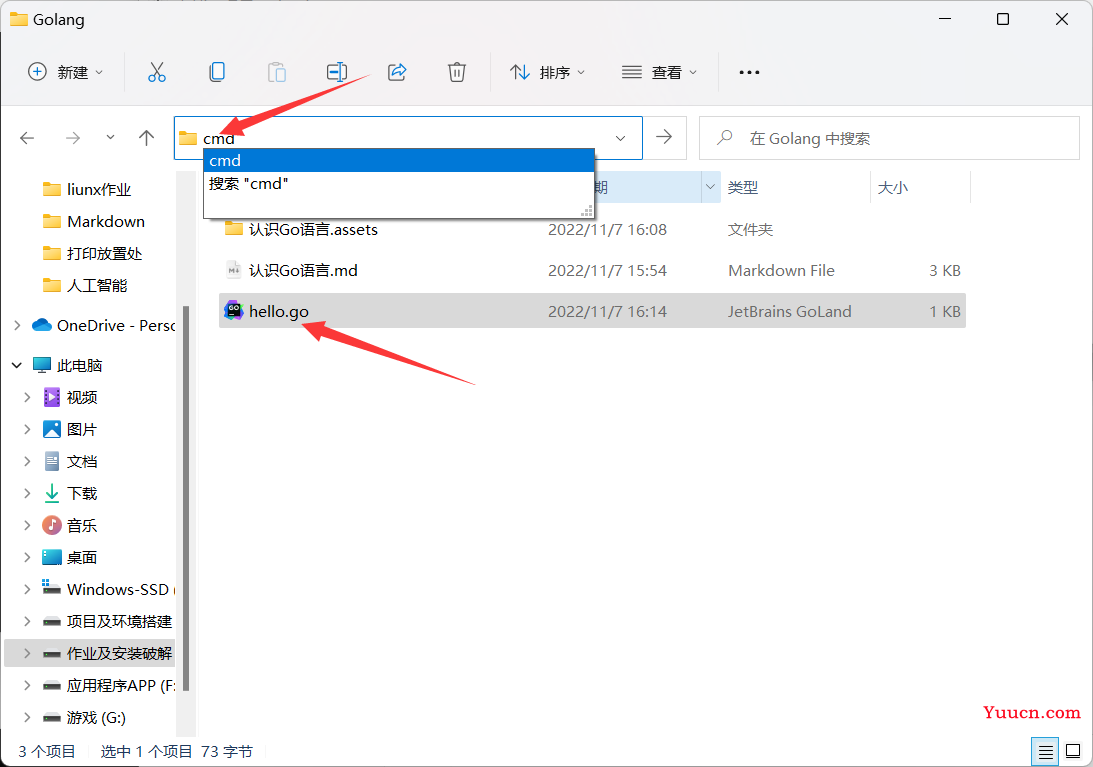Switch to details view icon in status bar
1093x767 pixels.
pyautogui.click(x=1046, y=752)
